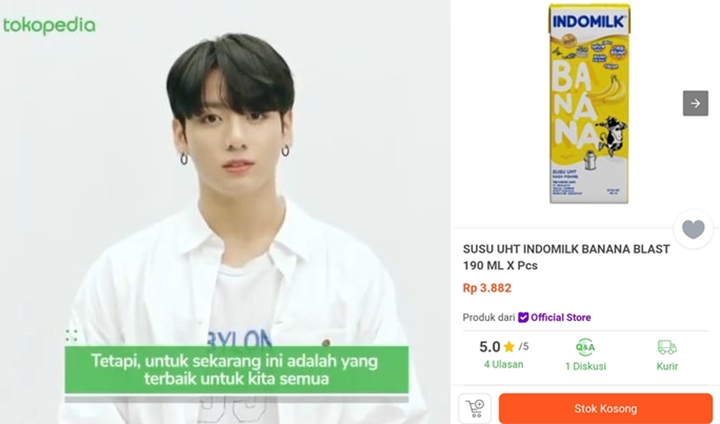Click the Kurir delivery truck icon
Image resolution: width=720 pixels, height=424 pixels.
pos(667,347)
